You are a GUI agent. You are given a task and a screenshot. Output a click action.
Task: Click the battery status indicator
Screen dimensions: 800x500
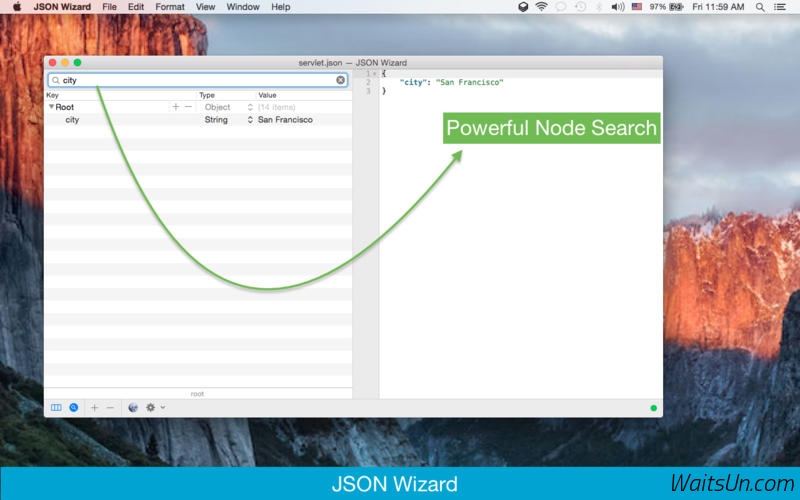[666, 7]
